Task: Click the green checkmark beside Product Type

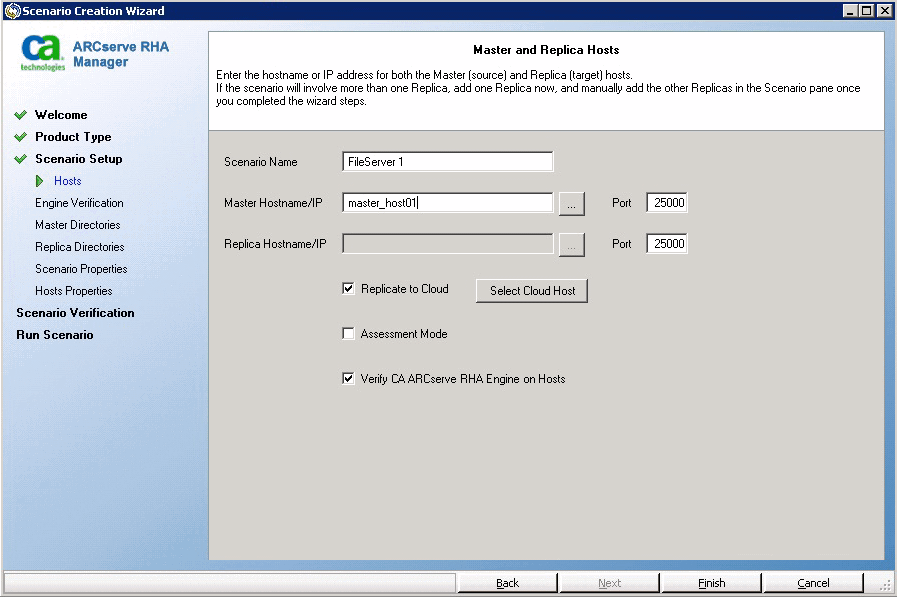Action: pos(22,137)
